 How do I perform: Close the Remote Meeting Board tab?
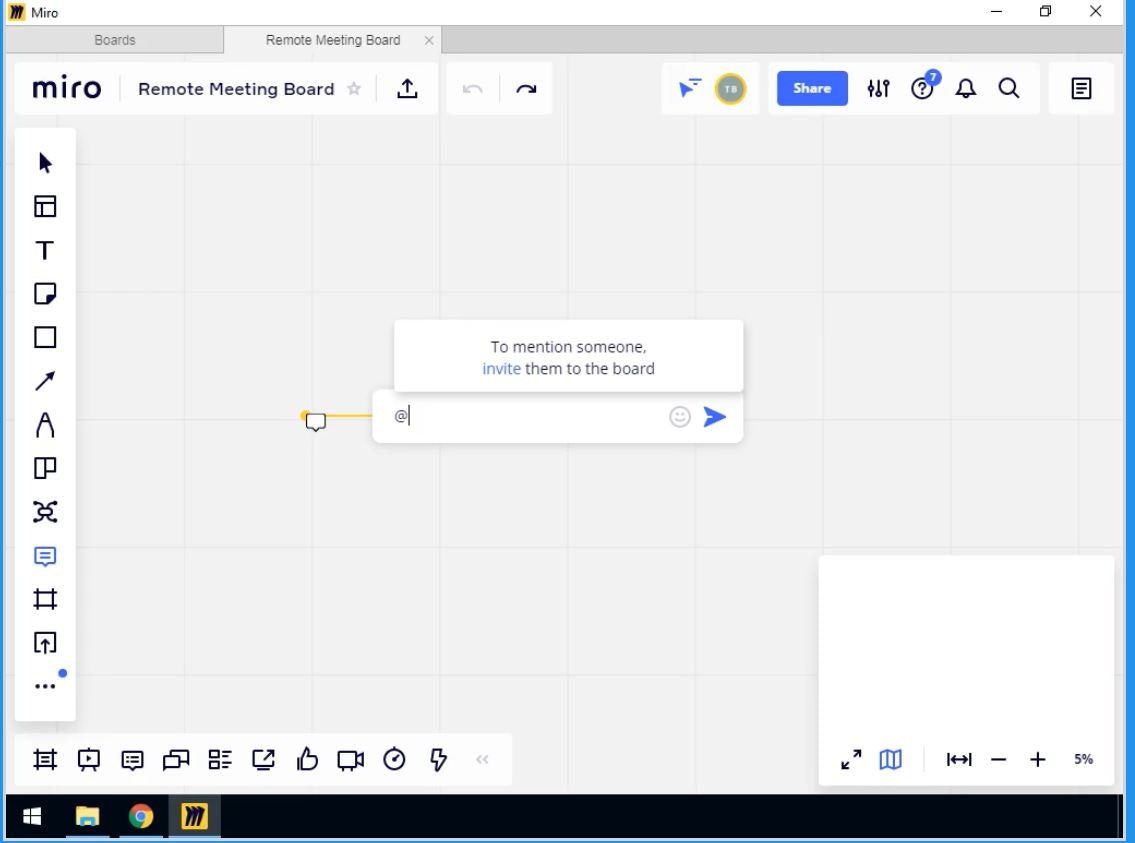429,41
